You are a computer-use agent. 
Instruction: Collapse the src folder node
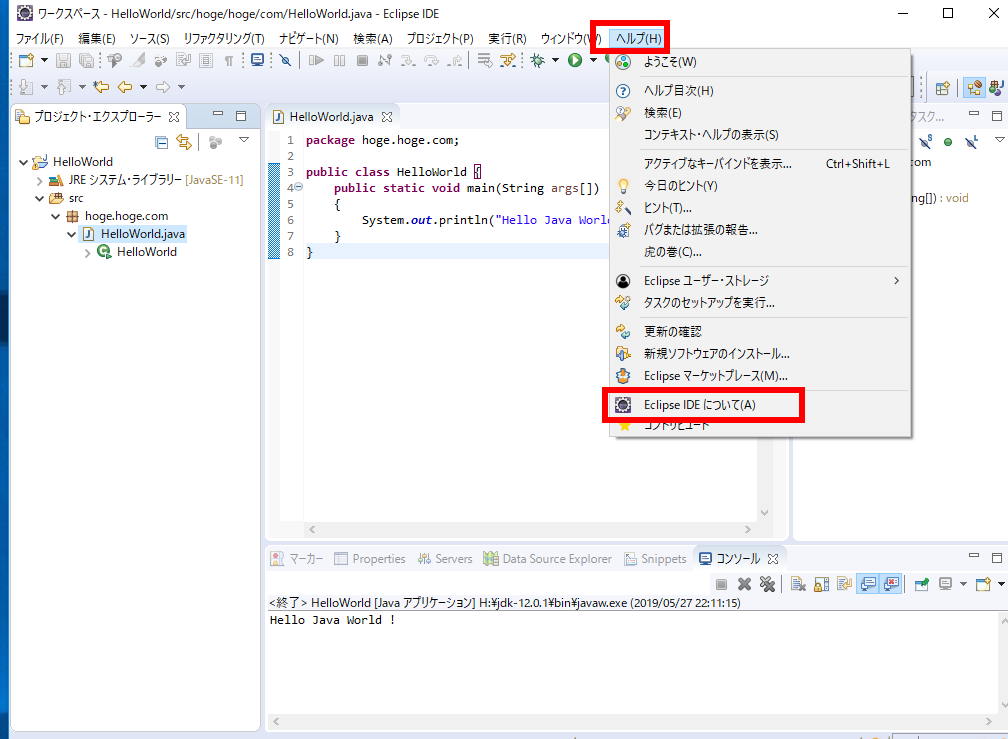(x=40, y=199)
